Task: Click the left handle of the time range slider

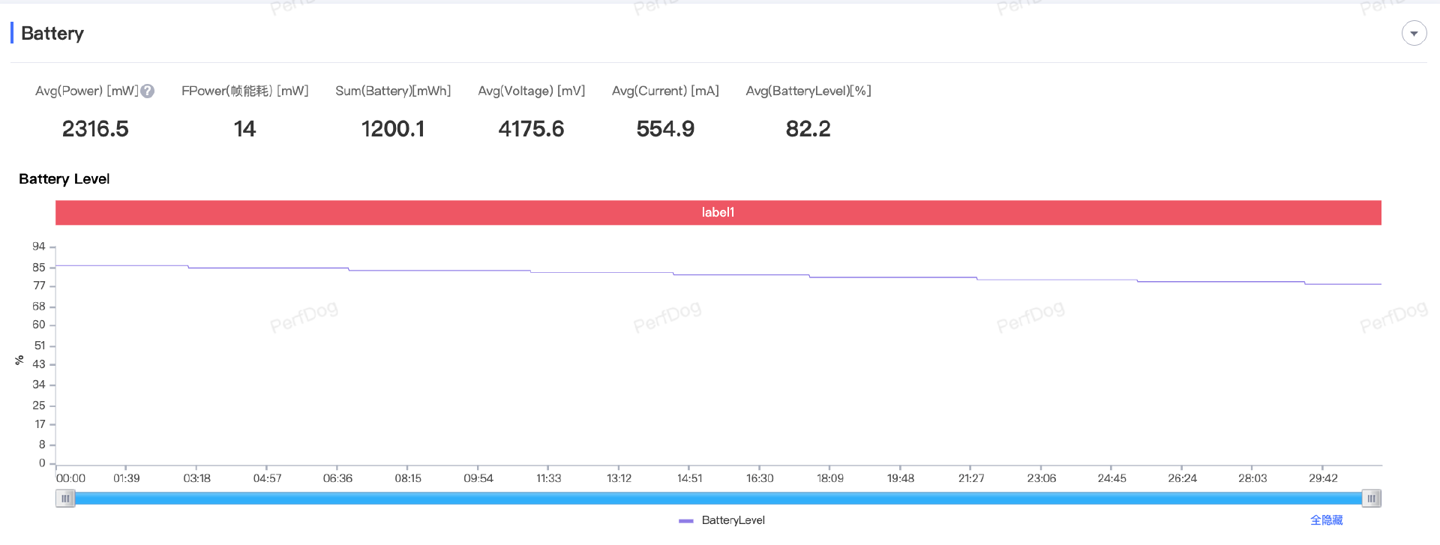Action: [65, 498]
